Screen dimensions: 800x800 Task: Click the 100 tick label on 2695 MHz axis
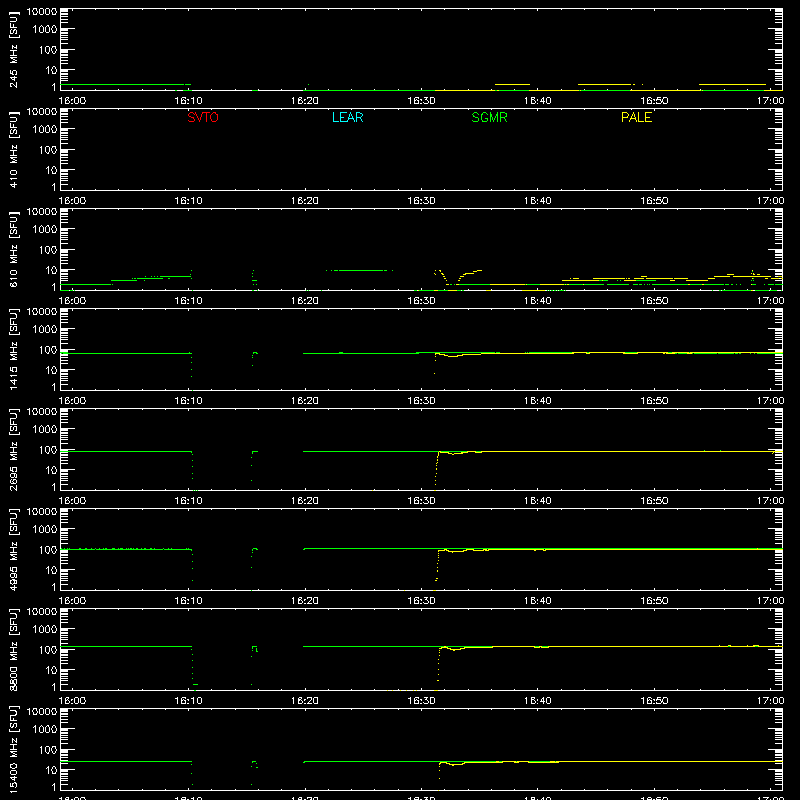tap(48, 450)
